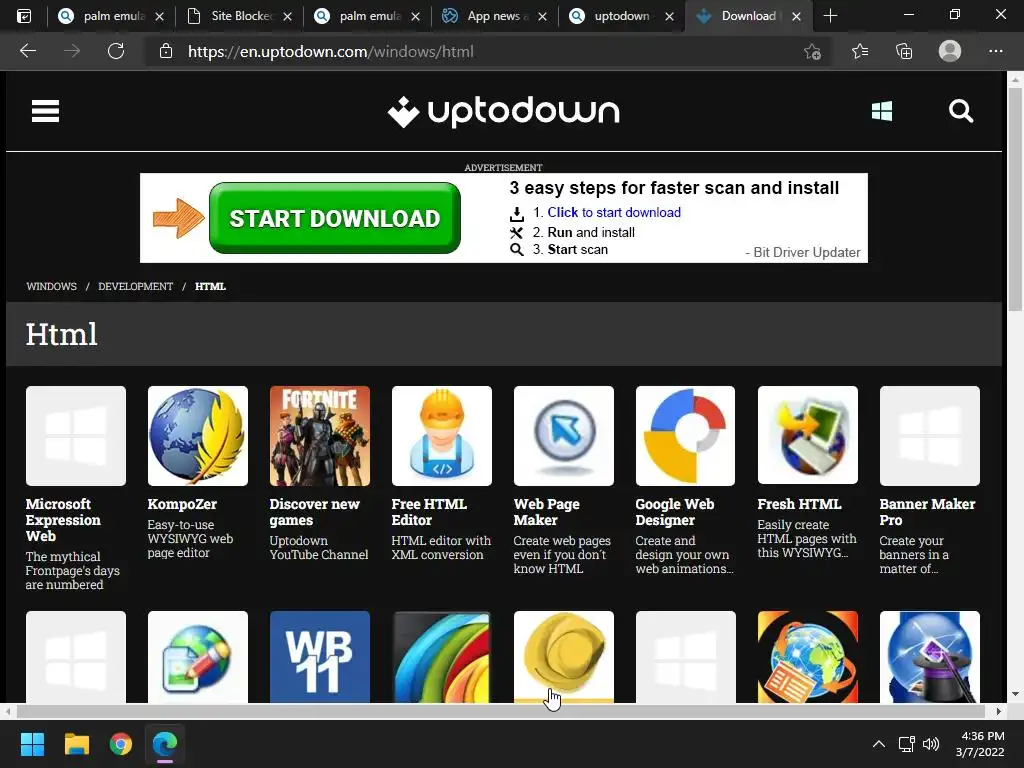Click the browser forward arrow
This screenshot has width=1024, height=768.
pyautogui.click(x=72, y=51)
